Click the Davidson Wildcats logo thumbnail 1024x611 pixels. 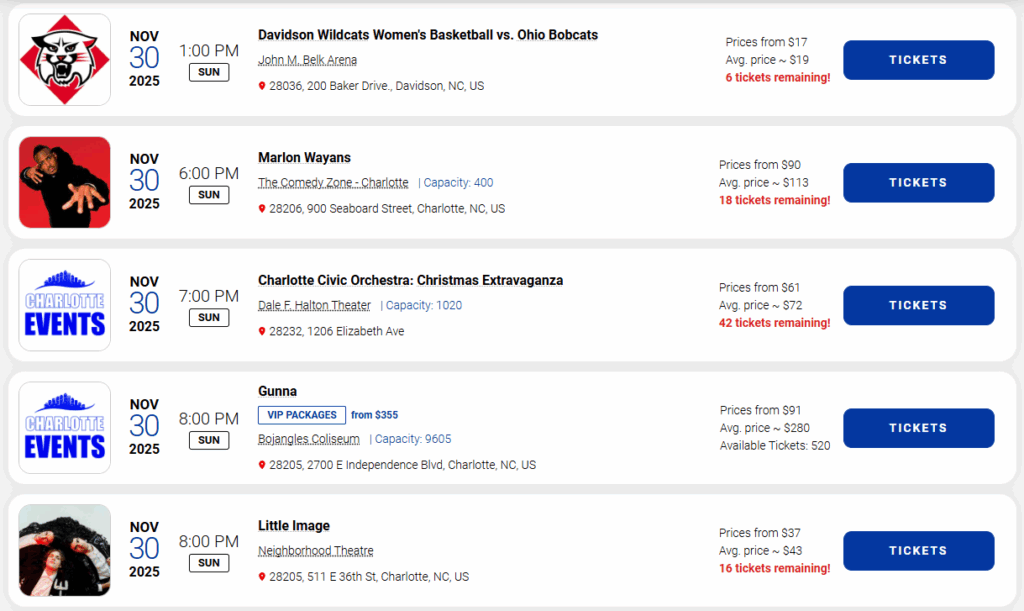(64, 60)
